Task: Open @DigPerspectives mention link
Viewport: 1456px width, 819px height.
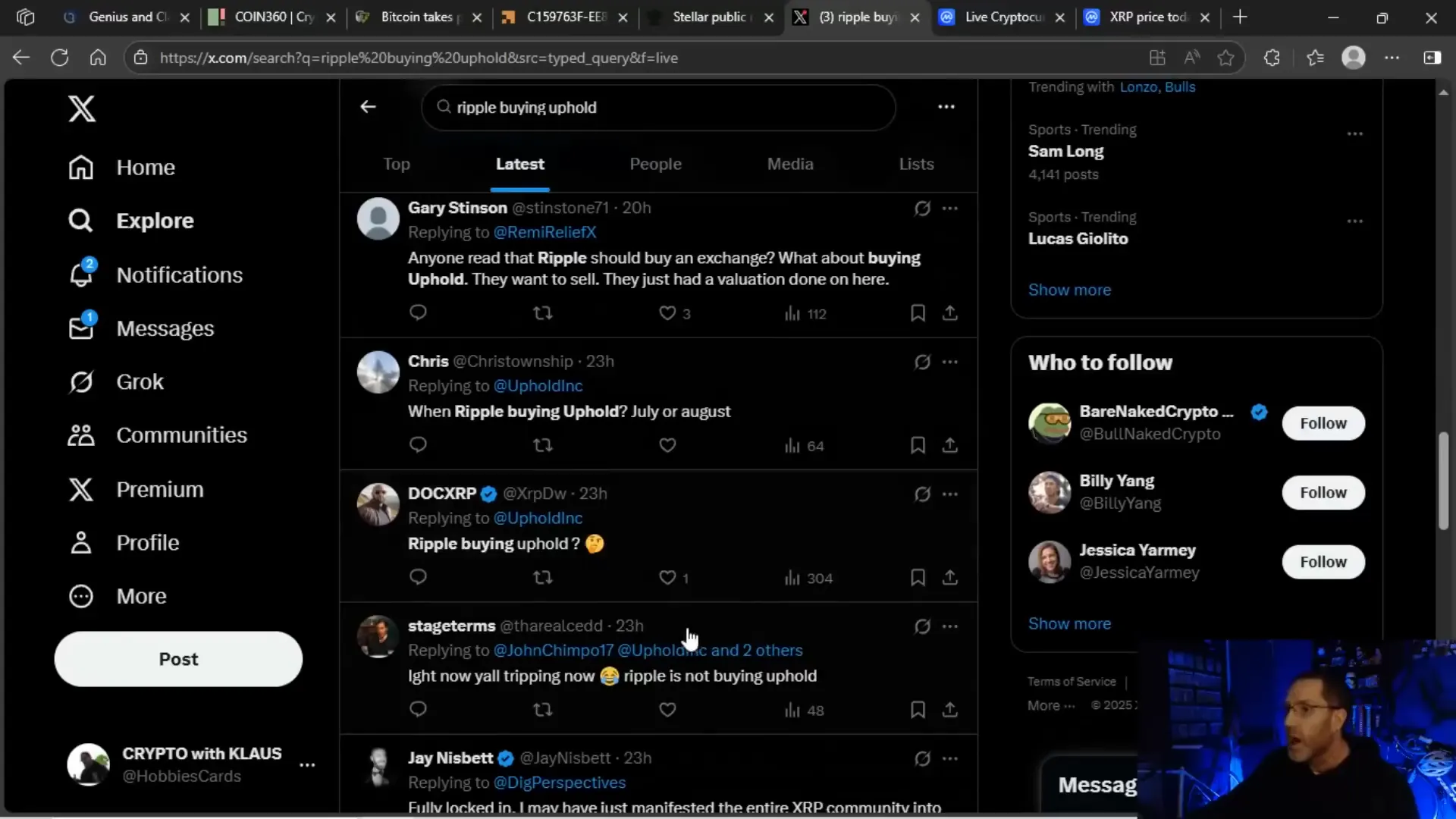Action: click(x=560, y=783)
